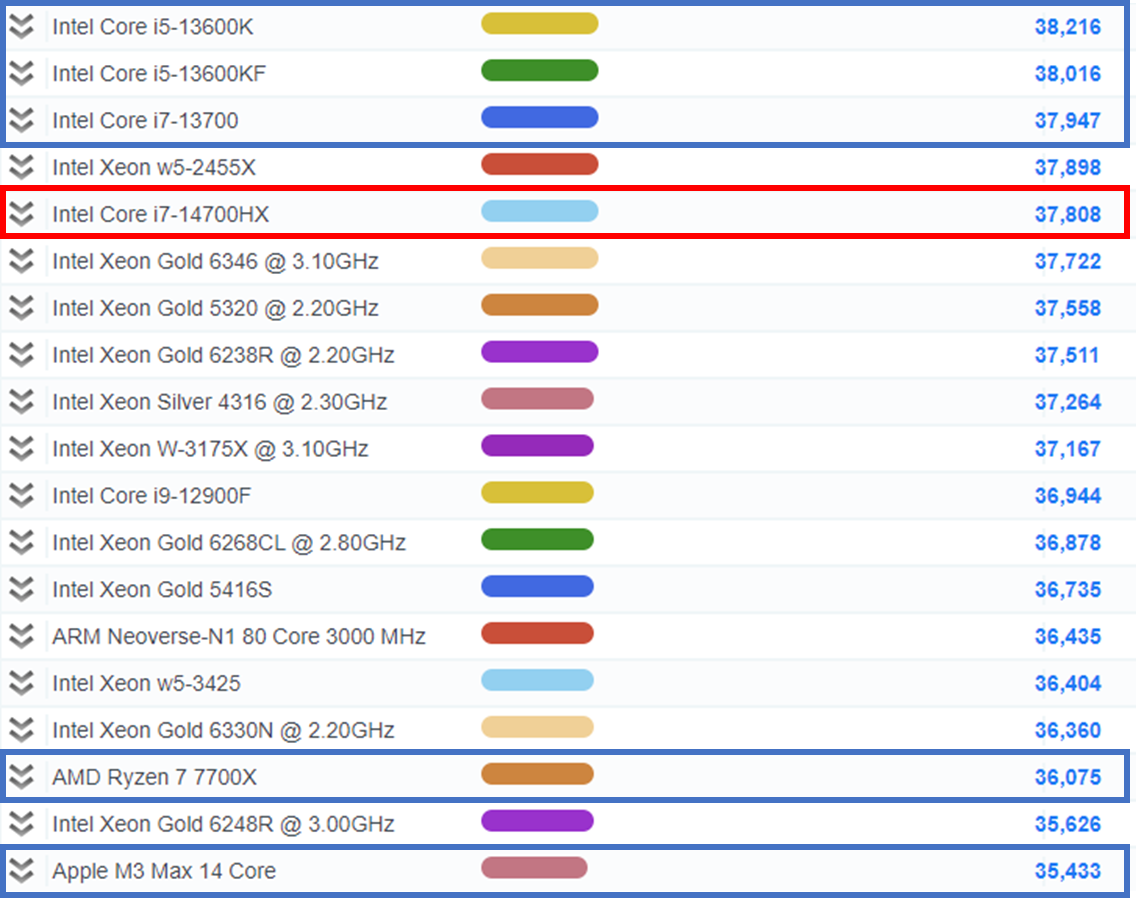
Task: Open the Intel Xeon Gold 6268CL link
Action: point(229,542)
